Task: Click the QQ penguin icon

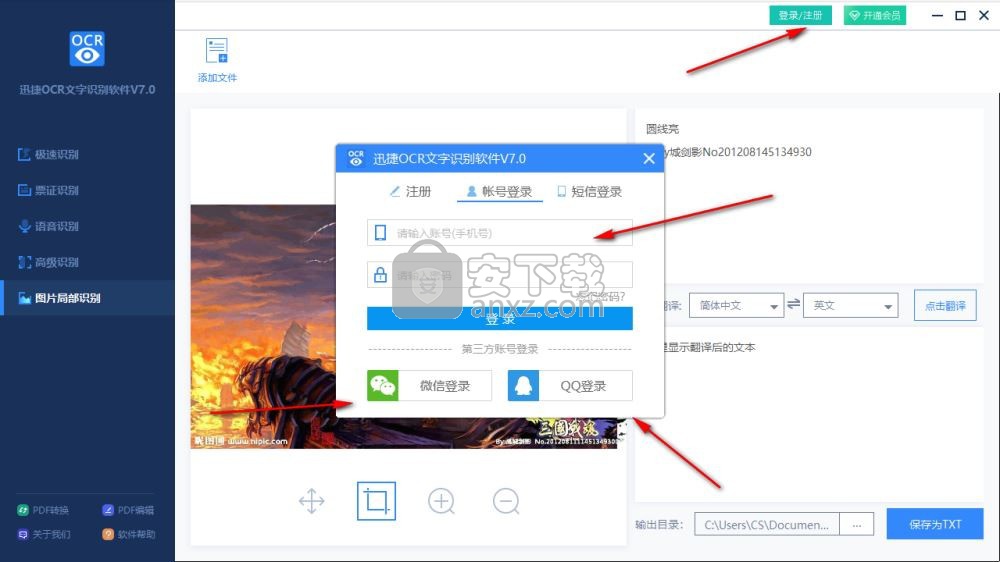Action: click(524, 385)
